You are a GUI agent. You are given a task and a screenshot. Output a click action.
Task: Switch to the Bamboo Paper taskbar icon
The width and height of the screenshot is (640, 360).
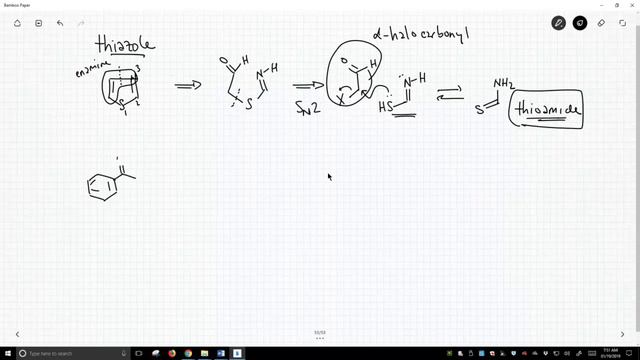click(237, 353)
